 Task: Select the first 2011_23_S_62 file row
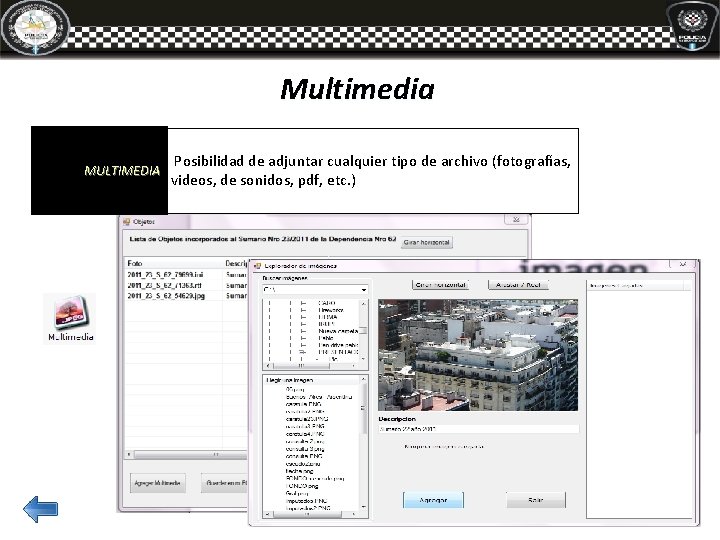pyautogui.click(x=165, y=275)
